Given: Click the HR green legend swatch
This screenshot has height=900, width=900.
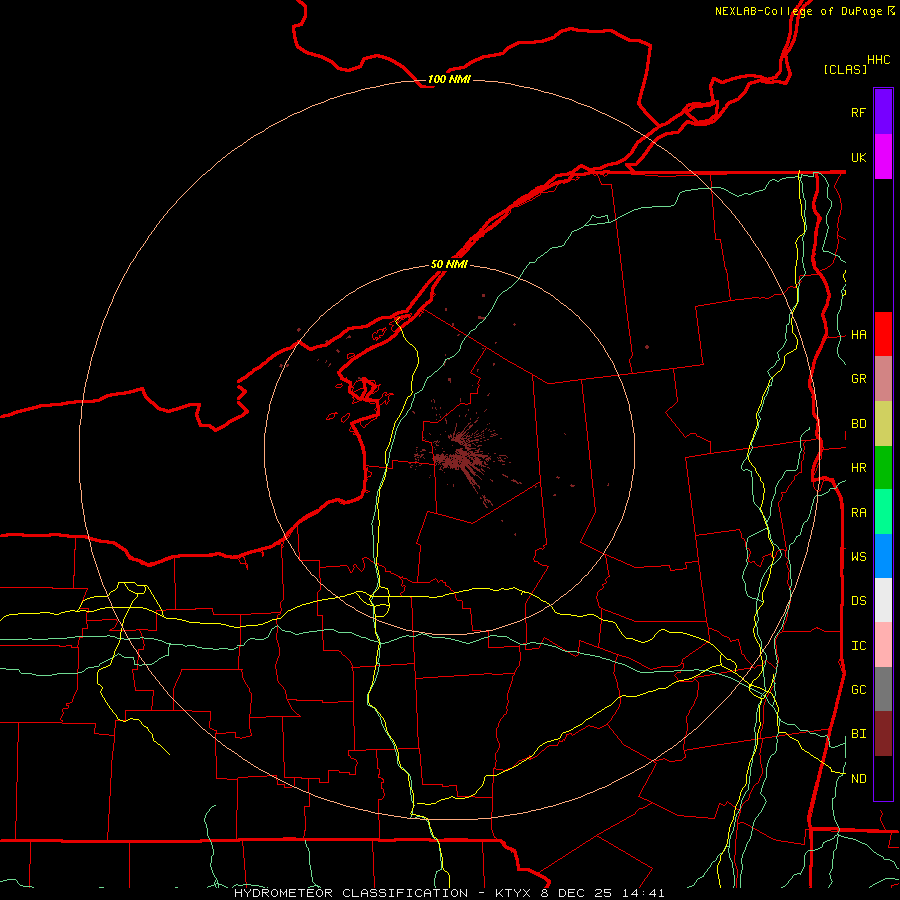Looking at the screenshot, I should (883, 467).
